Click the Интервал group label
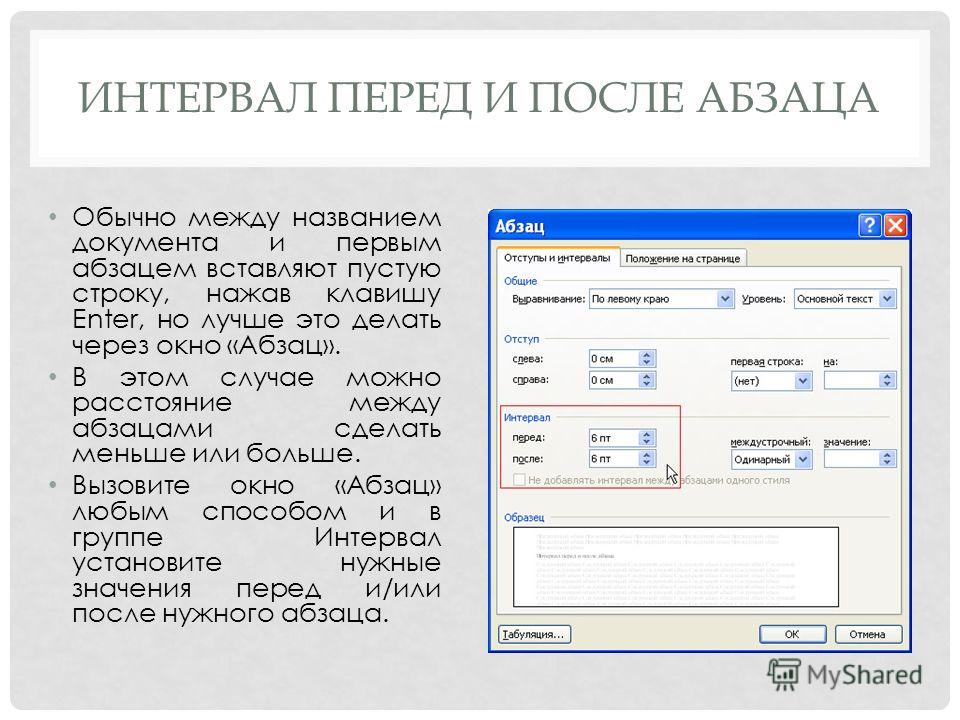Viewport: 960px width, 720px height. (x=527, y=418)
